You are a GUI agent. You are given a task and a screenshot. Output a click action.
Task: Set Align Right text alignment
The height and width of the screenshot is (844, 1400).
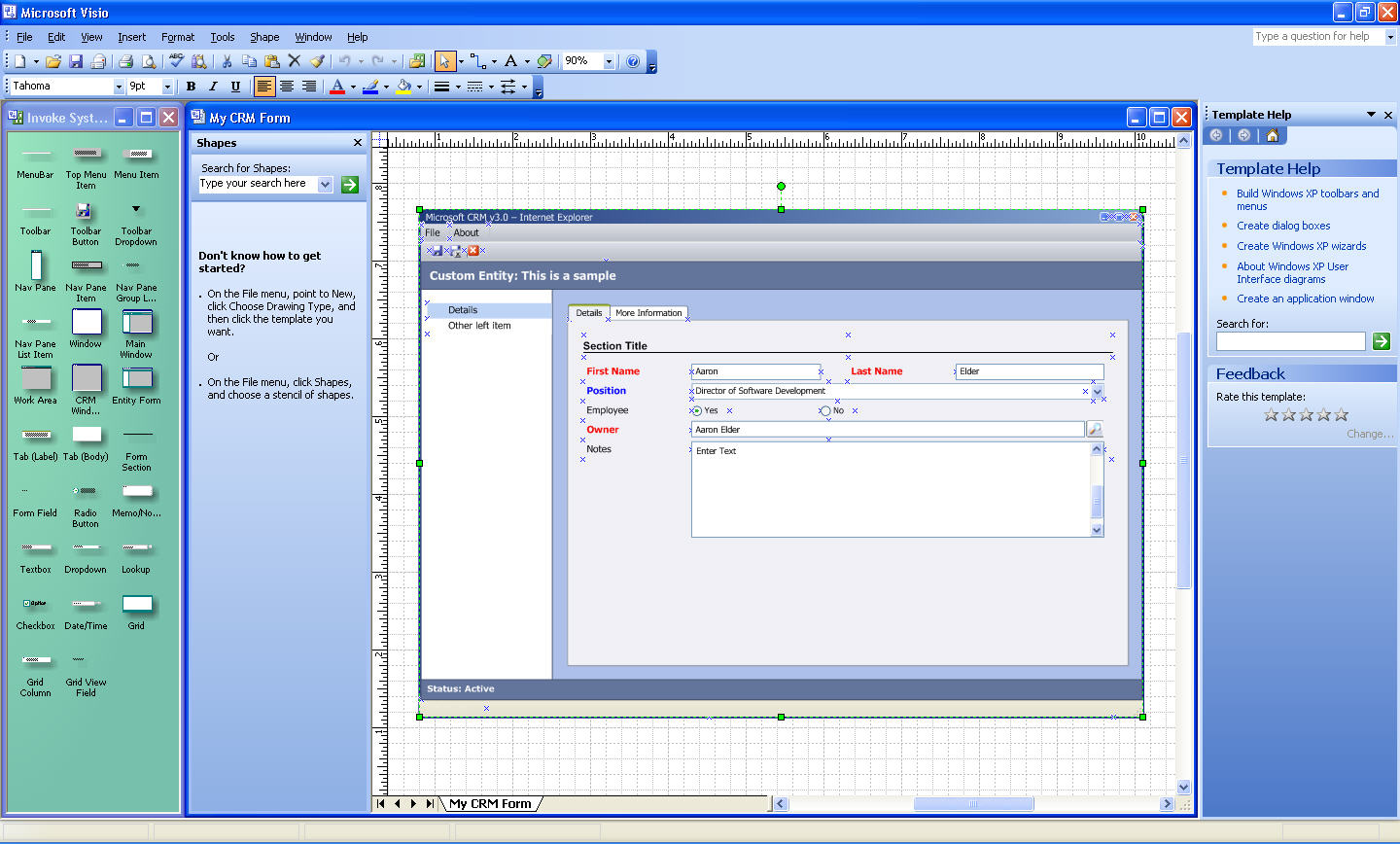coord(309,87)
